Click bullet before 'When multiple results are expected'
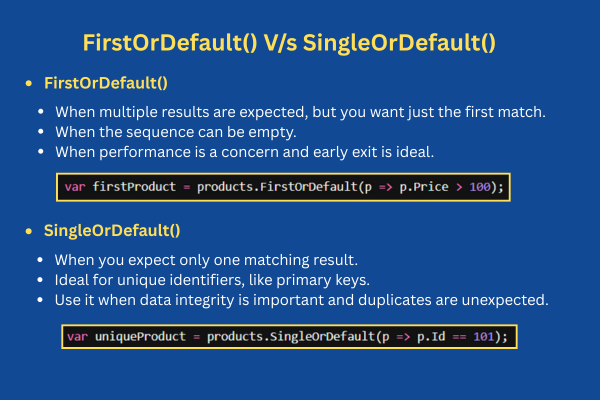The width and height of the screenshot is (600, 400). (41, 112)
